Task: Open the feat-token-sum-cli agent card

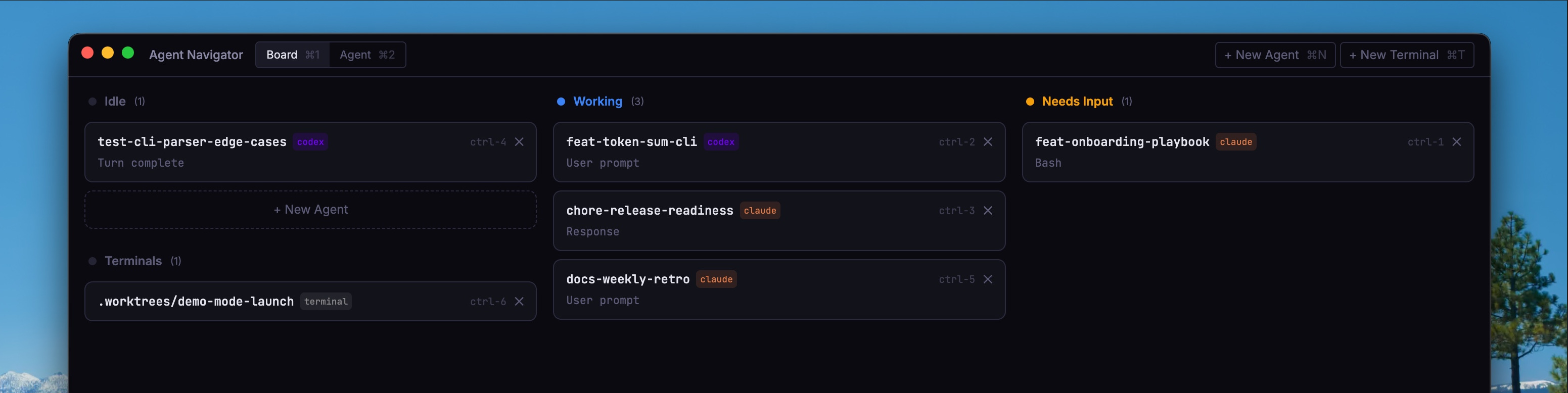Action: (779, 152)
